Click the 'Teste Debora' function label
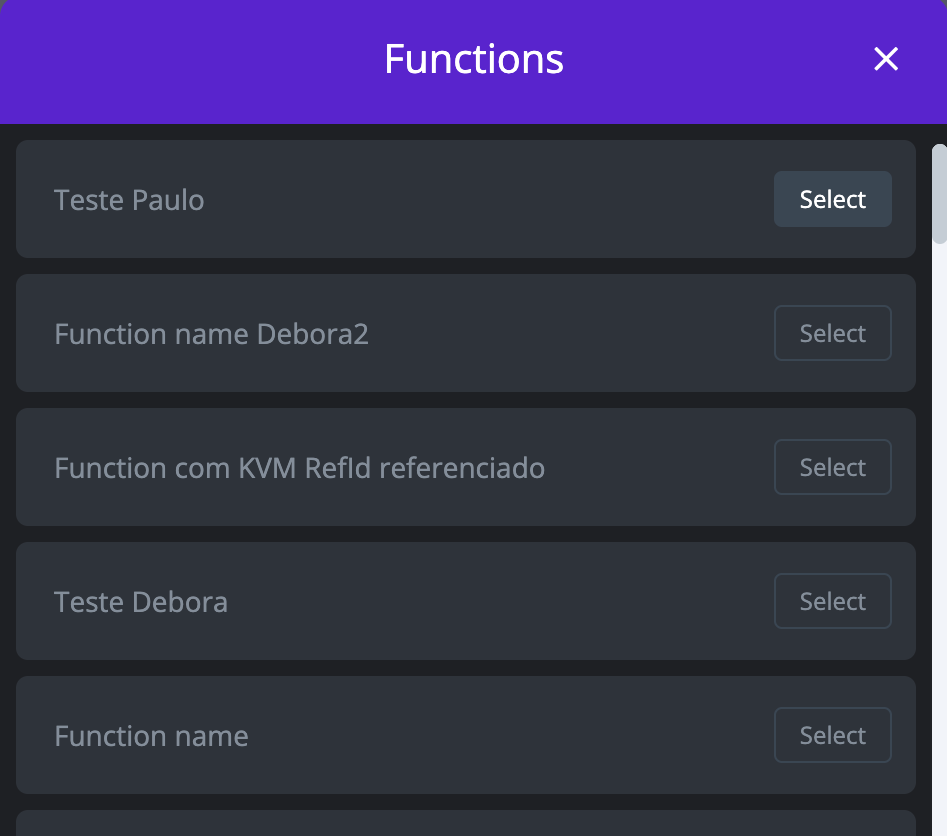 141,602
